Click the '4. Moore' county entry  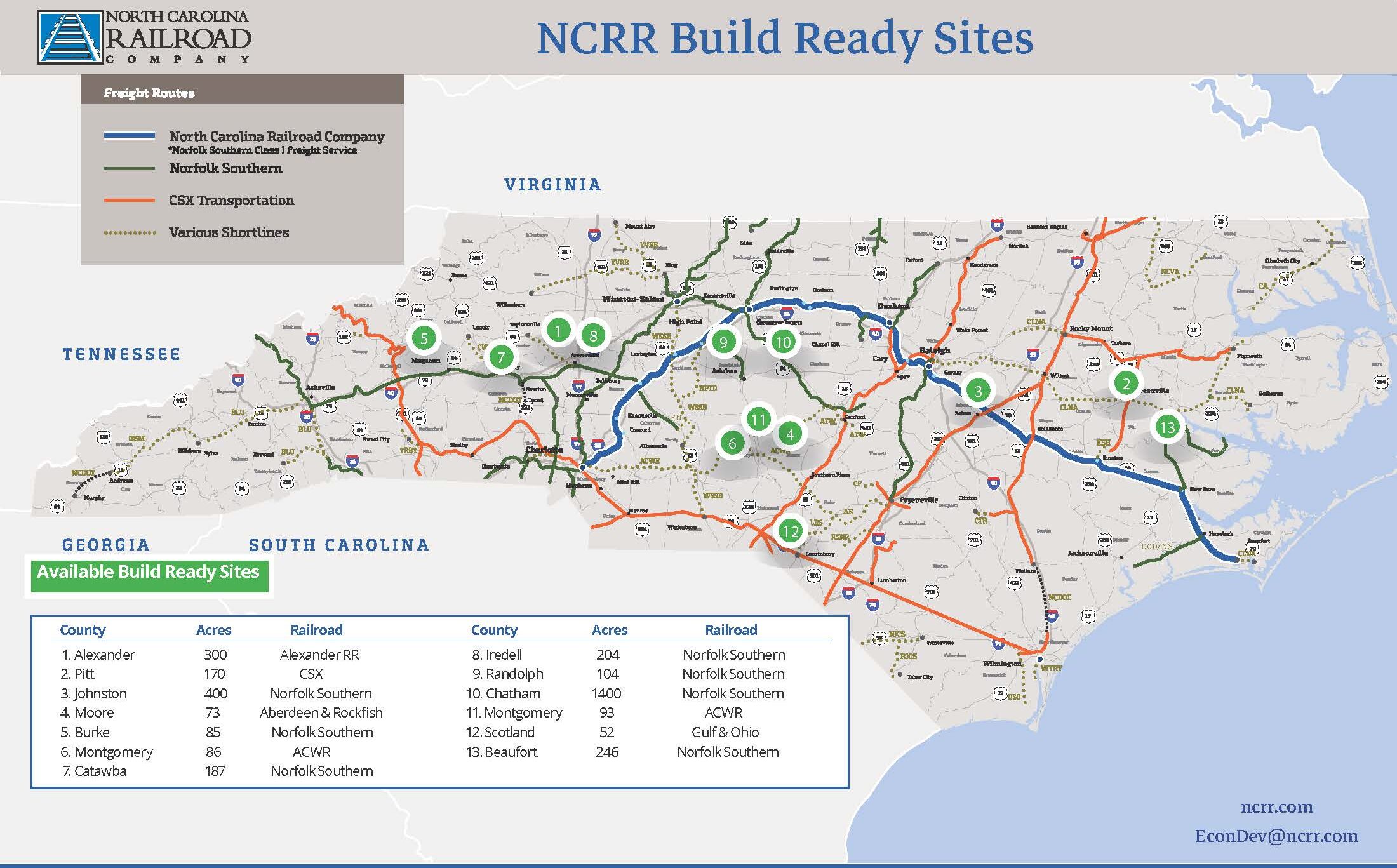point(87,713)
